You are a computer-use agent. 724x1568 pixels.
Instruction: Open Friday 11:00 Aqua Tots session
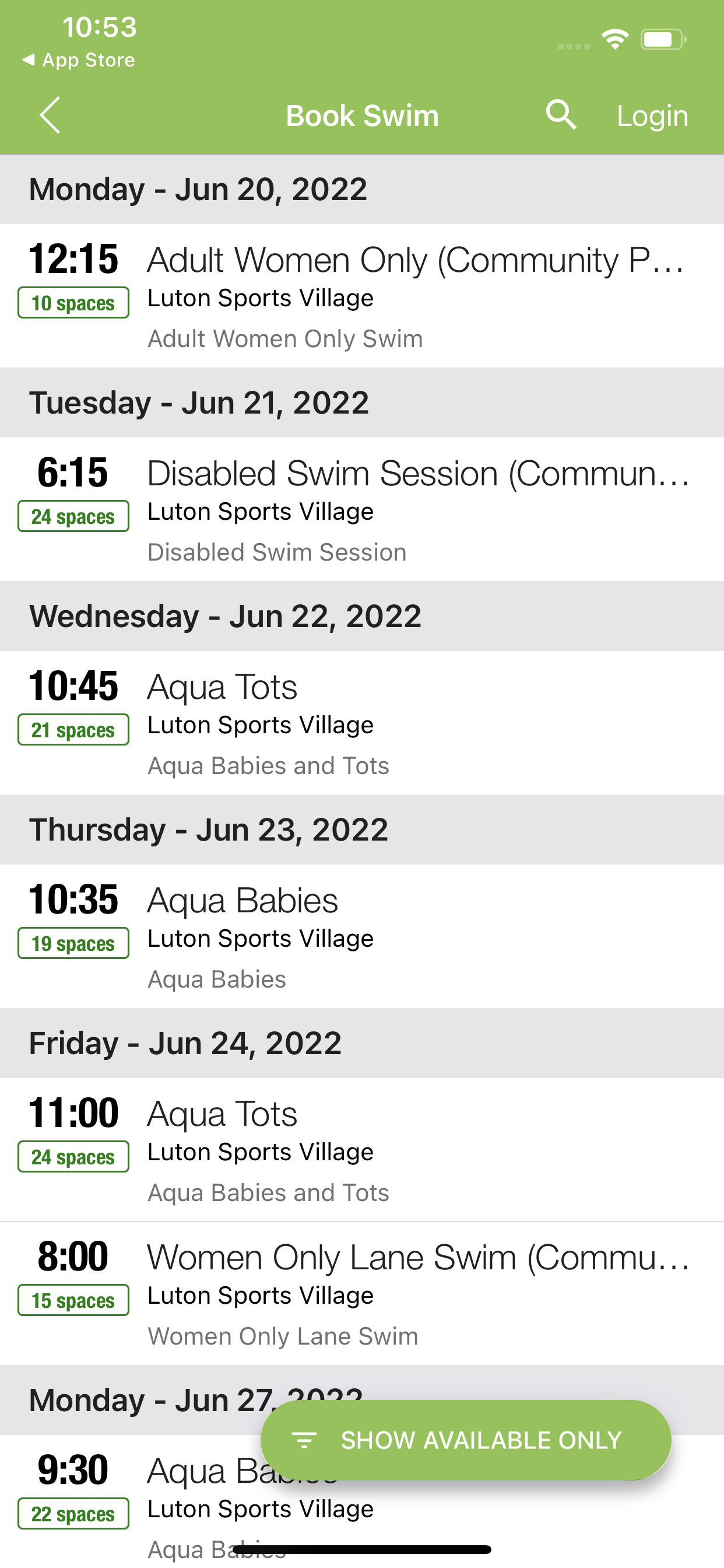coord(362,1150)
